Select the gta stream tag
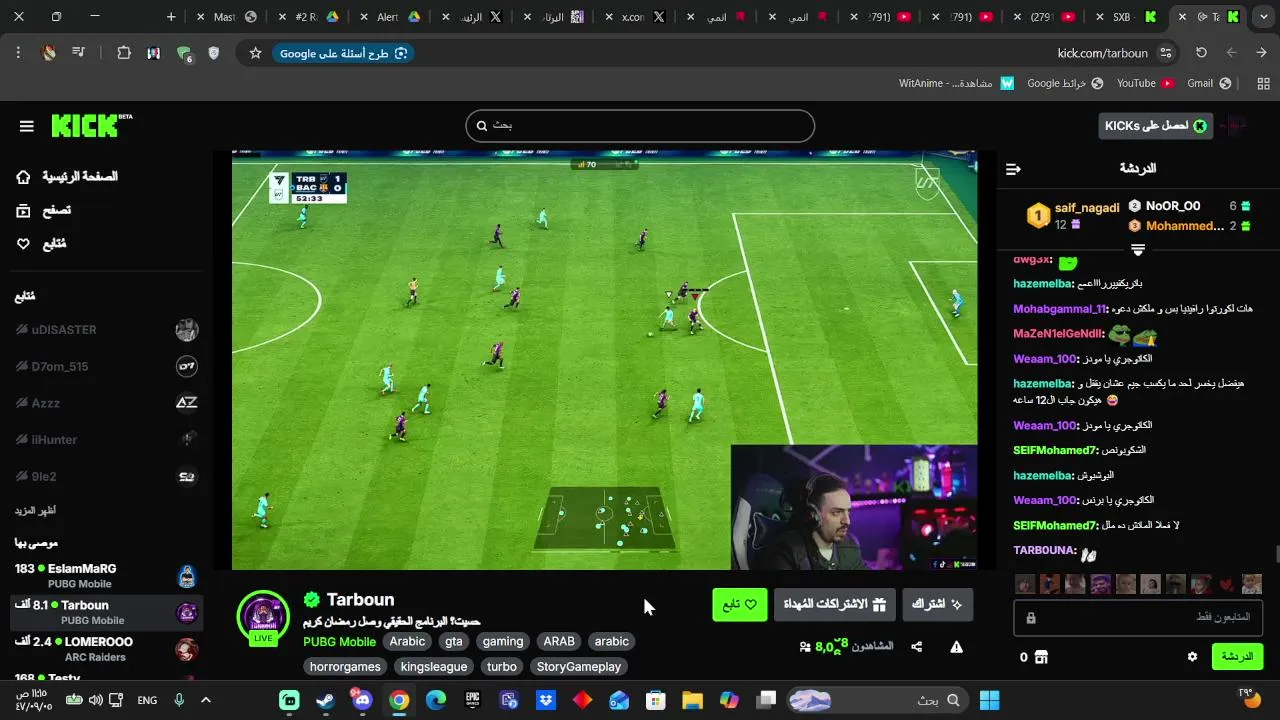The image size is (1280, 720). 454,642
